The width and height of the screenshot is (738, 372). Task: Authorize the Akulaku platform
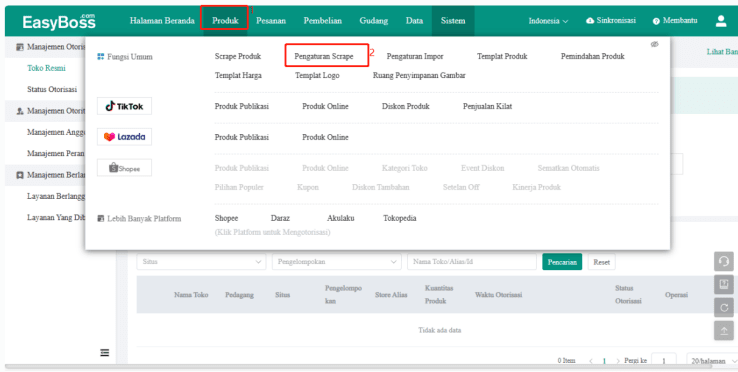click(x=341, y=218)
